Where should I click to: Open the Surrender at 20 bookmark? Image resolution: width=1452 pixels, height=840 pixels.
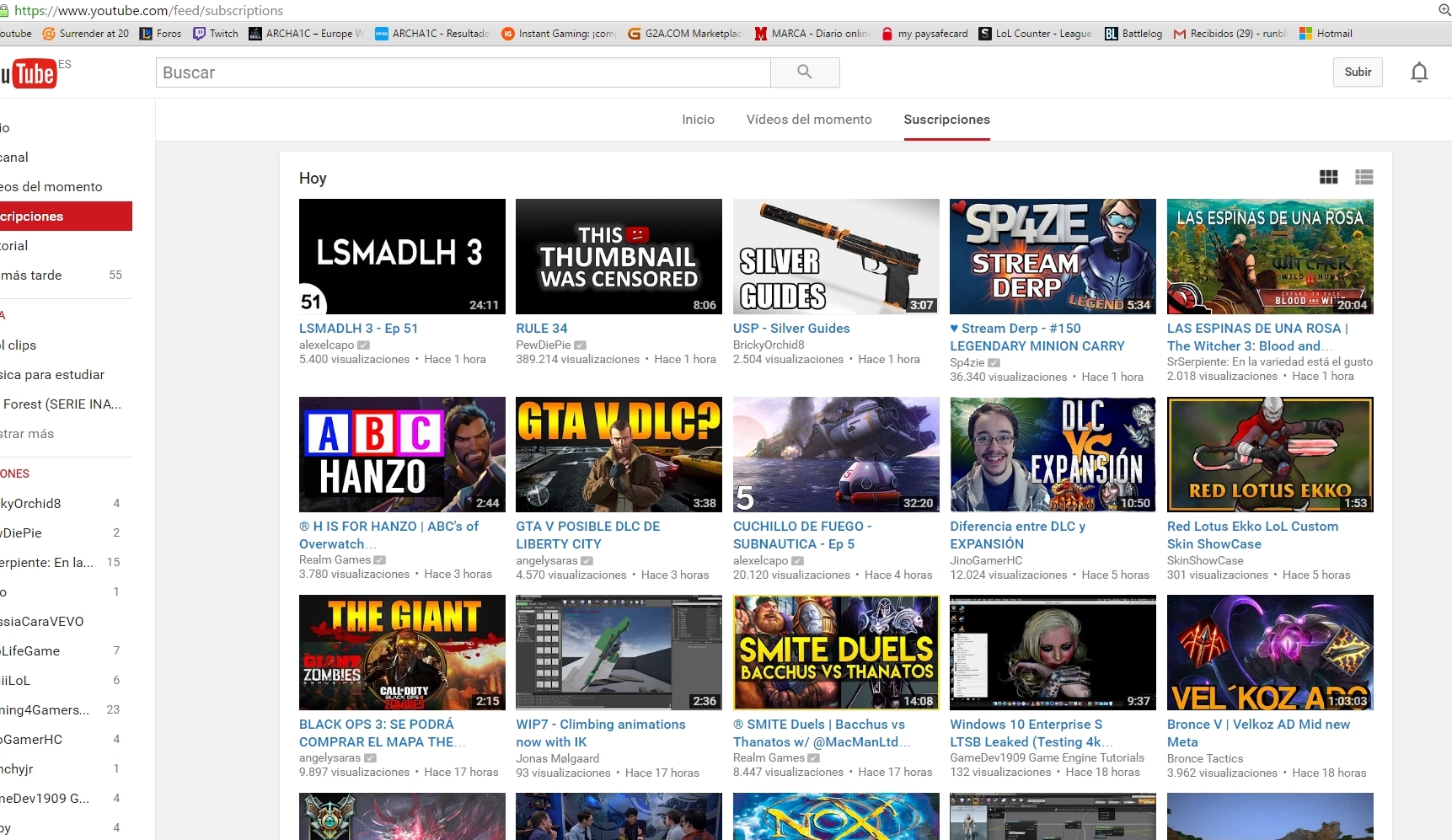86,34
